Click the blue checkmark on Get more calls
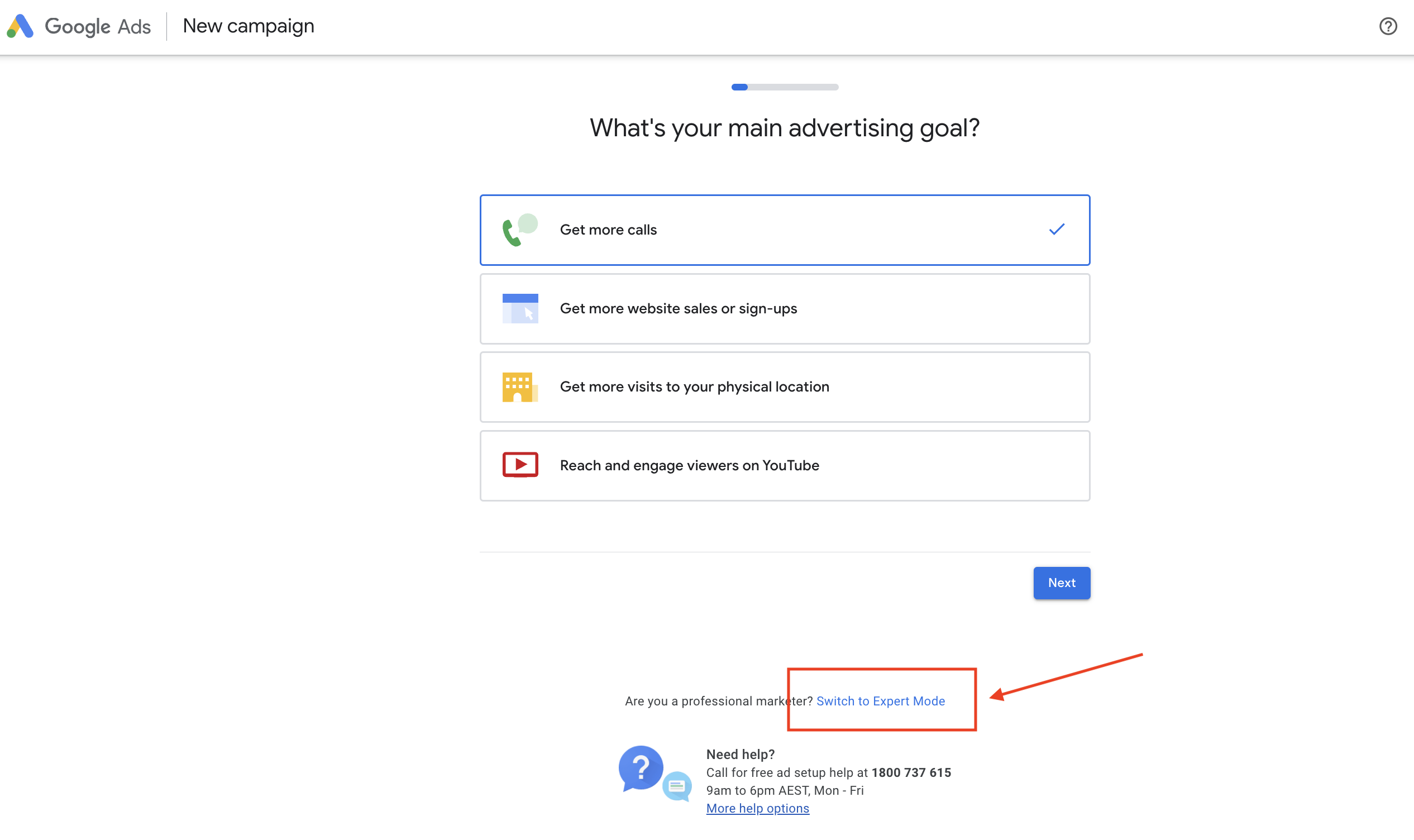 1057,229
